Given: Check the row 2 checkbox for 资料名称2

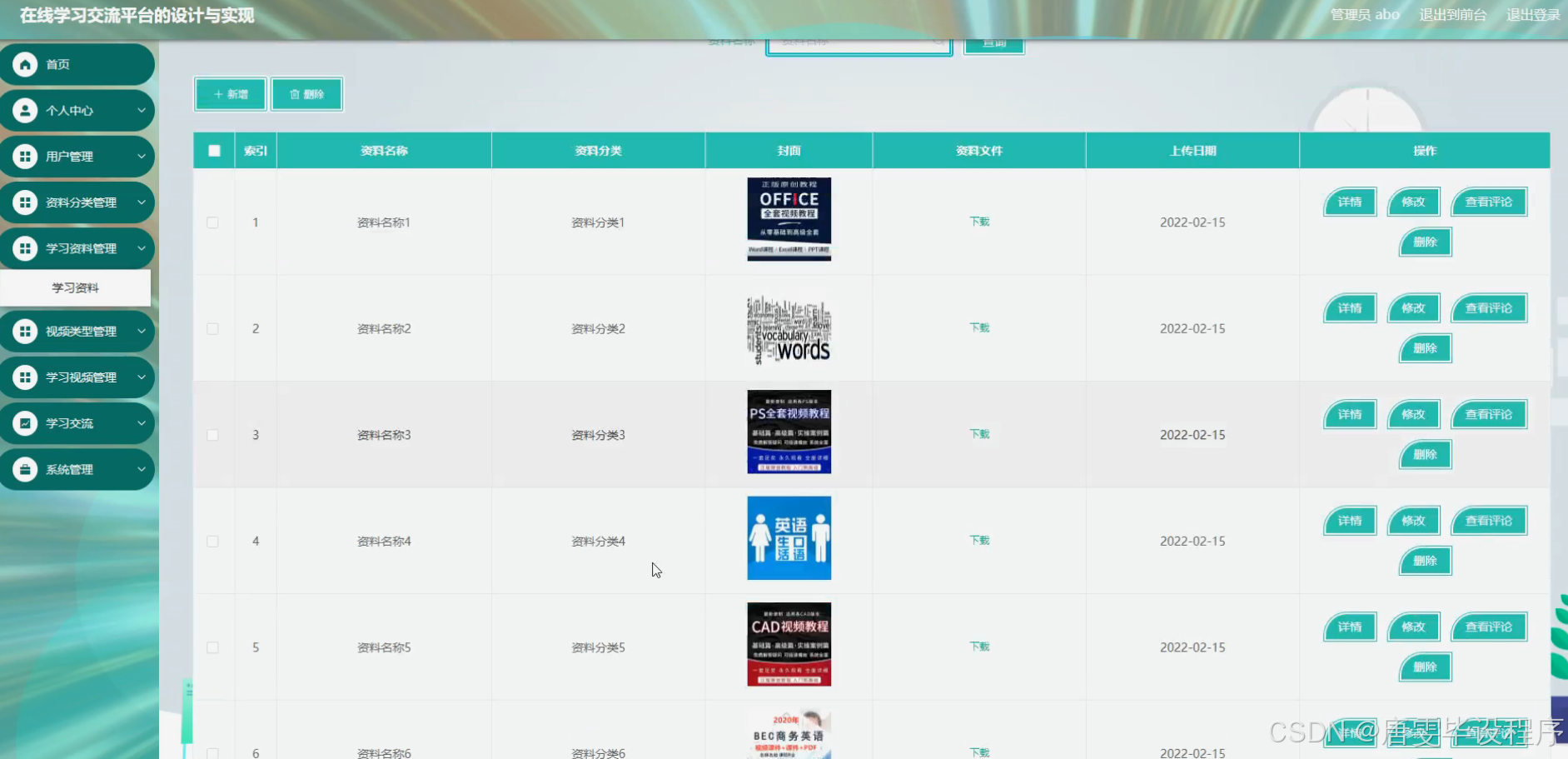Looking at the screenshot, I should 212,328.
